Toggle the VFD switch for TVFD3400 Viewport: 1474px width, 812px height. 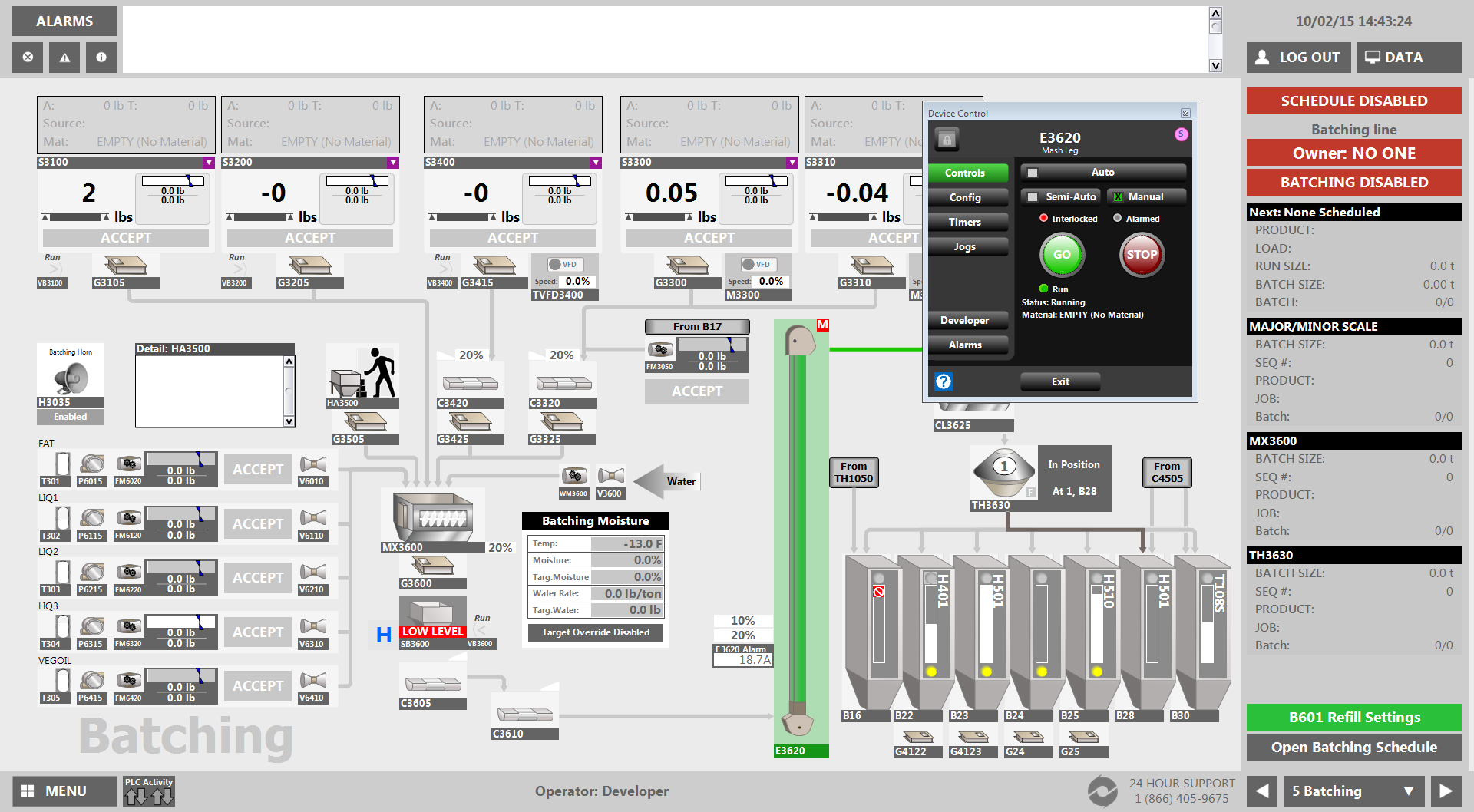(563, 264)
